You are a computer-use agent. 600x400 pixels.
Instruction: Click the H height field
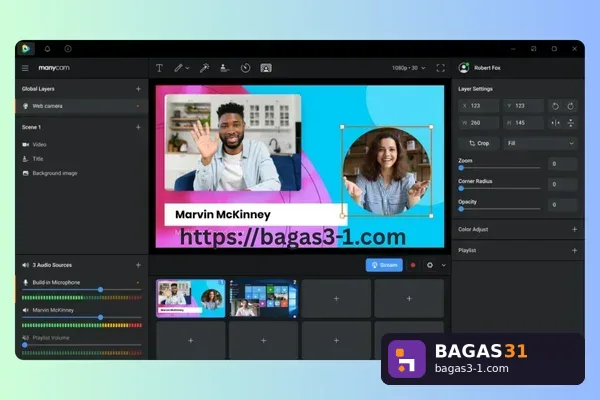(x=523, y=123)
